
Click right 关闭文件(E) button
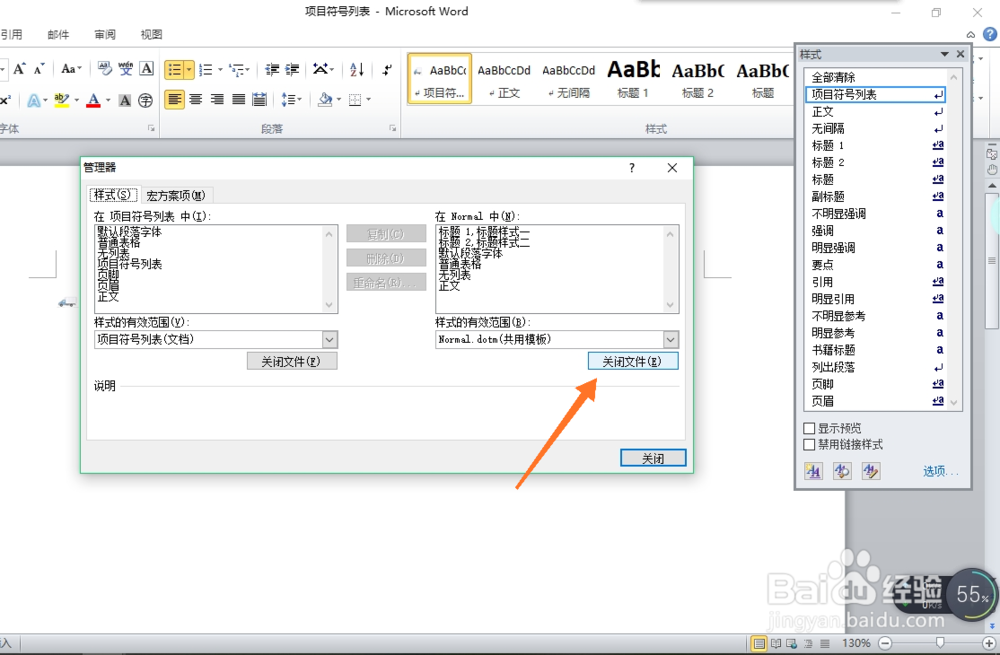tap(633, 362)
